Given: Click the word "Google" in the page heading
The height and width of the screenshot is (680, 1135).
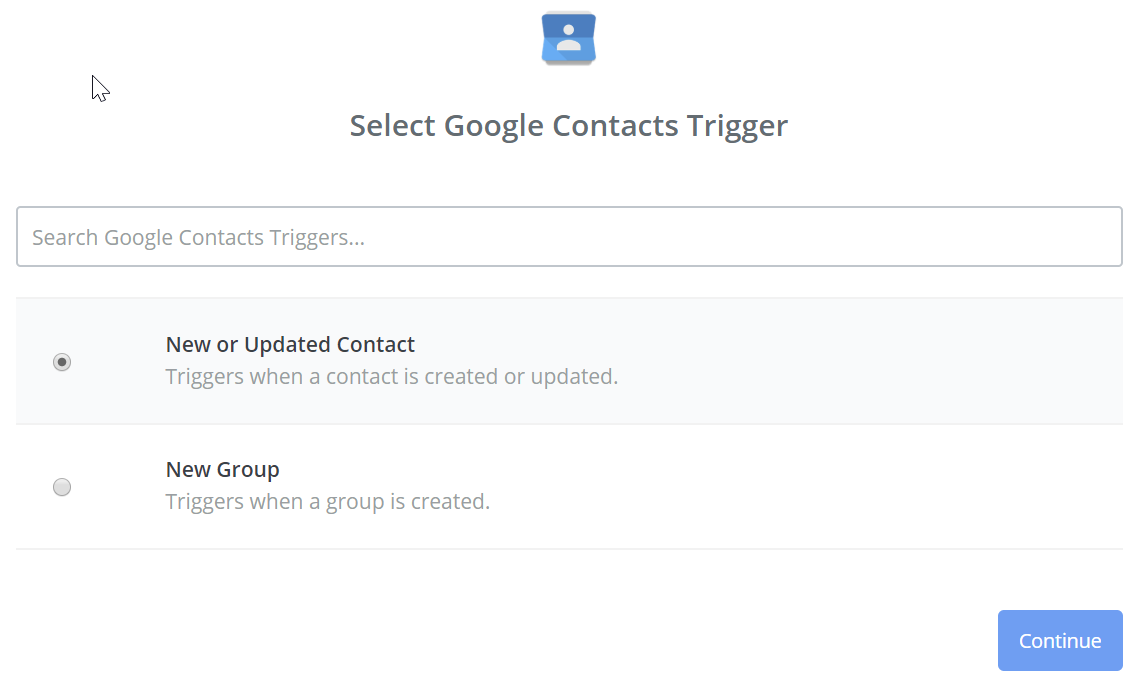Looking at the screenshot, I should pos(493,126).
